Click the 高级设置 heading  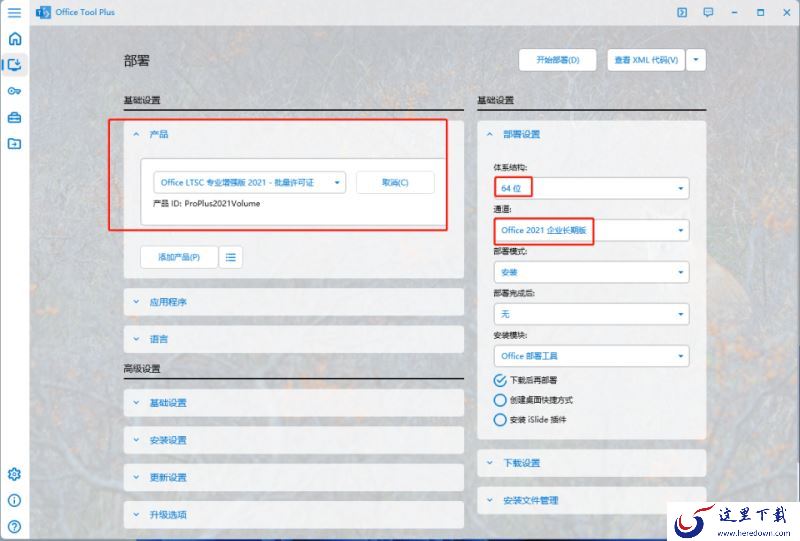(x=142, y=368)
